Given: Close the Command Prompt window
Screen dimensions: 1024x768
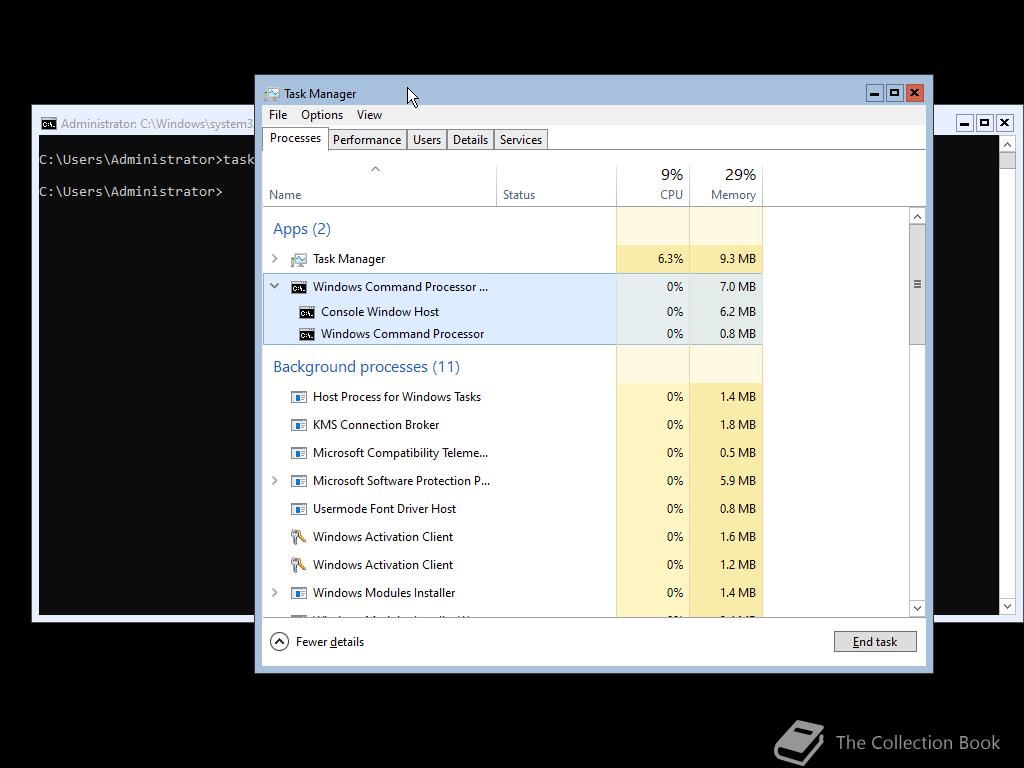Looking at the screenshot, I should point(1004,123).
